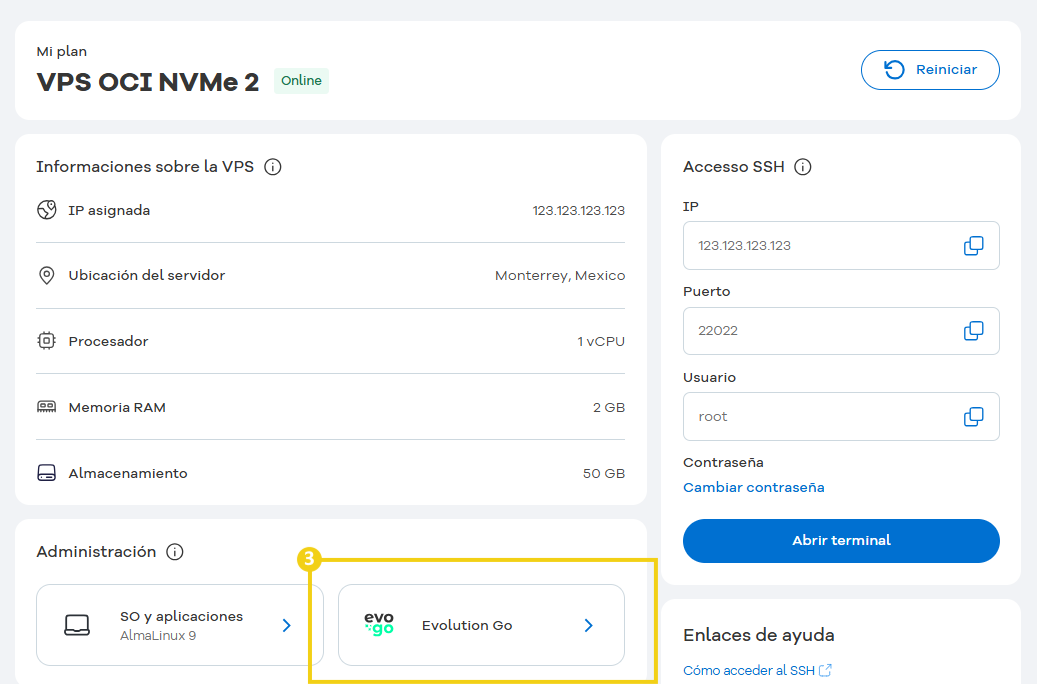This screenshot has width=1037, height=684.
Task: Click the info icon next to Accesso SSH
Action: (803, 167)
